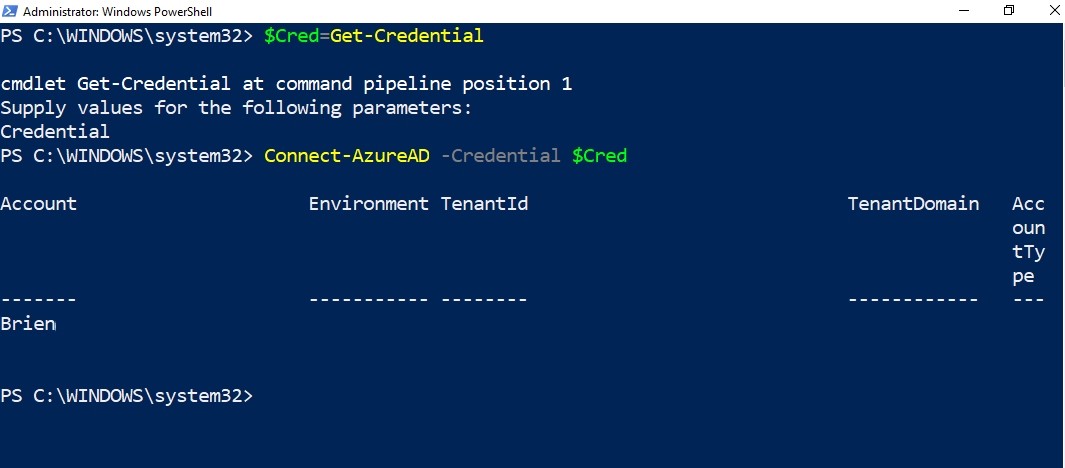Viewport: 1065px width, 468px height.
Task: Click the restore down window button
Action: click(1009, 11)
